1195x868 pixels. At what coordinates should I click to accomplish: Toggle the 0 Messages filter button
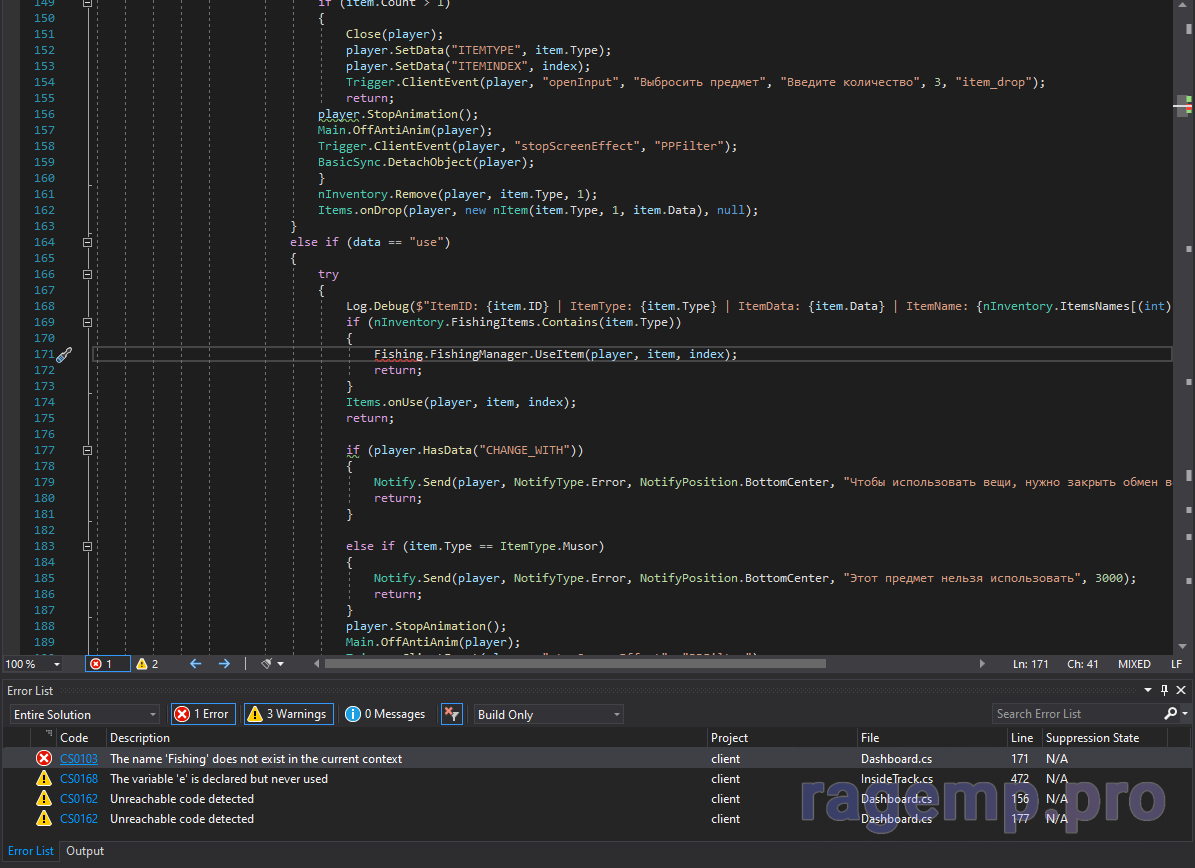click(x=386, y=714)
